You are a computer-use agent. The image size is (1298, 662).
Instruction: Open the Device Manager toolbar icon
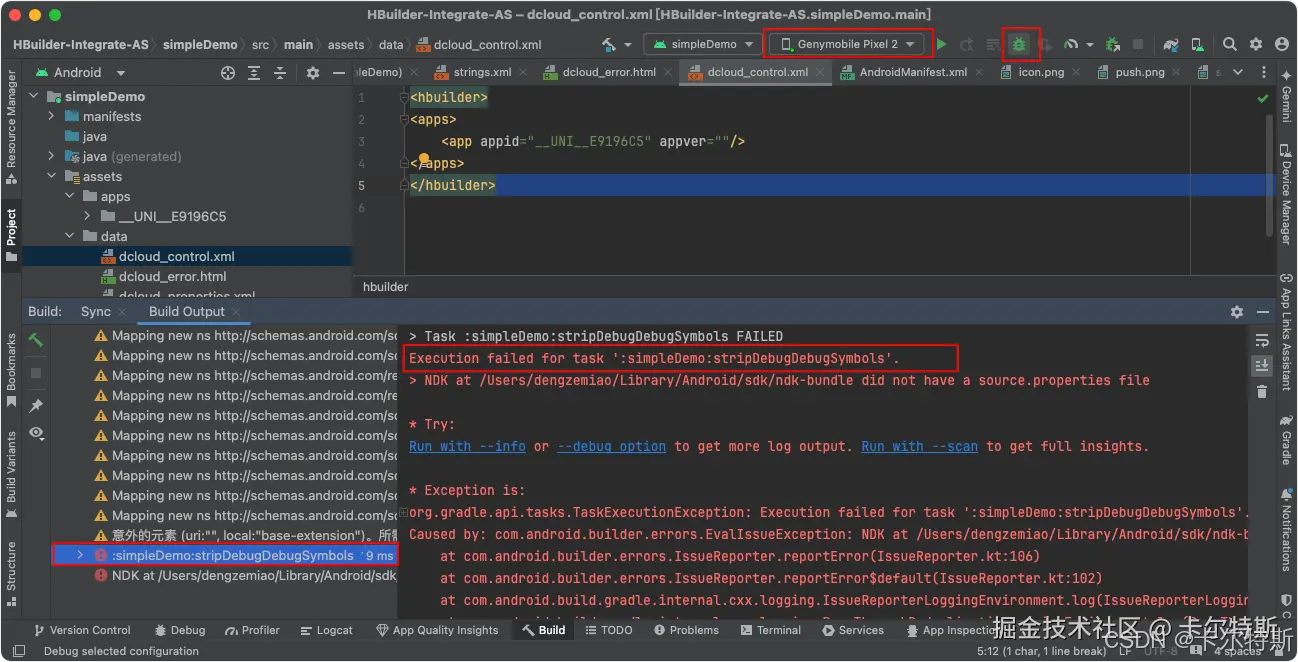coord(1196,45)
